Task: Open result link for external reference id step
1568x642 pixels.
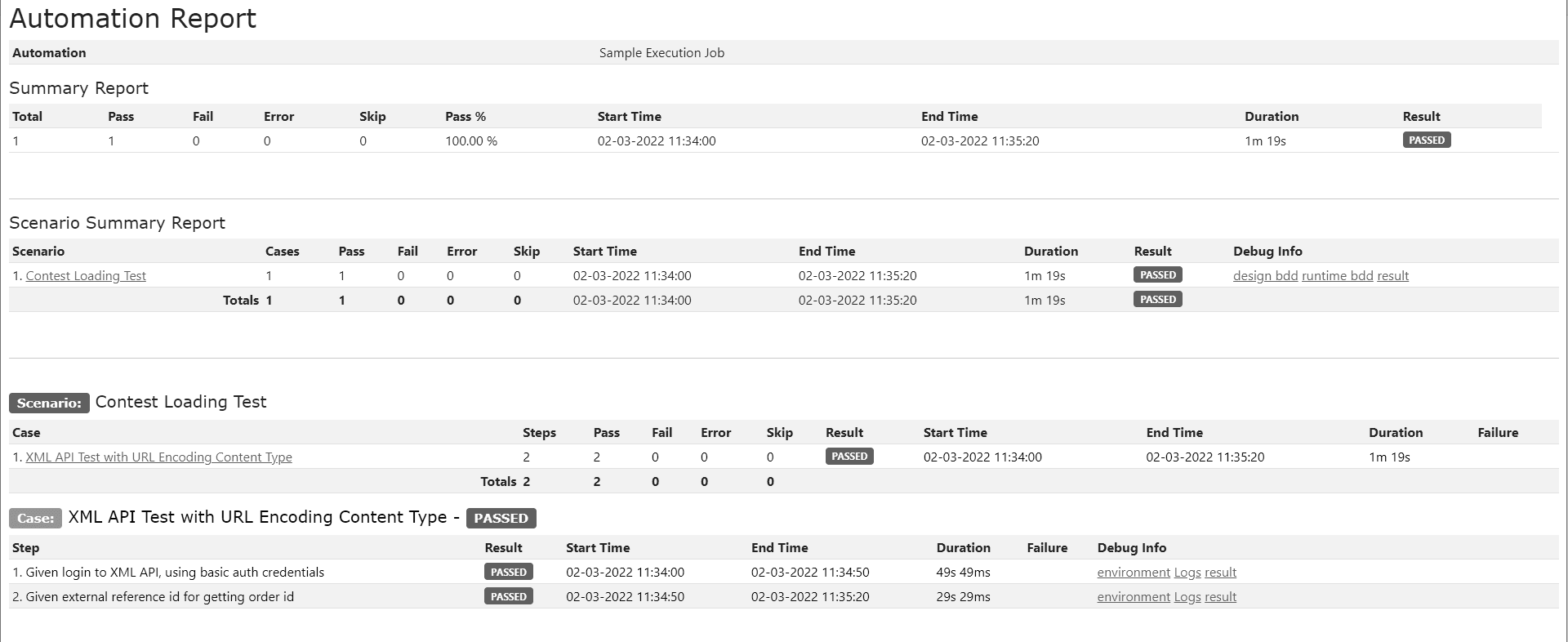Action: [x=1220, y=597]
